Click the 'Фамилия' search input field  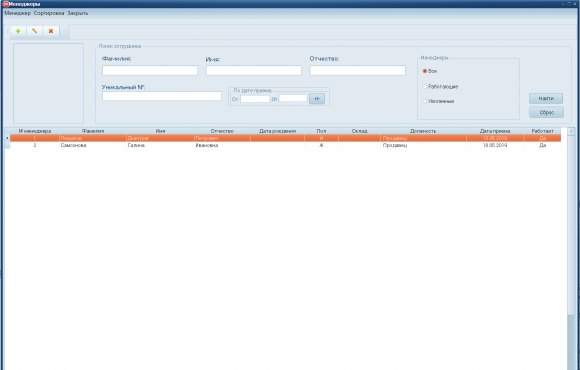pos(150,70)
